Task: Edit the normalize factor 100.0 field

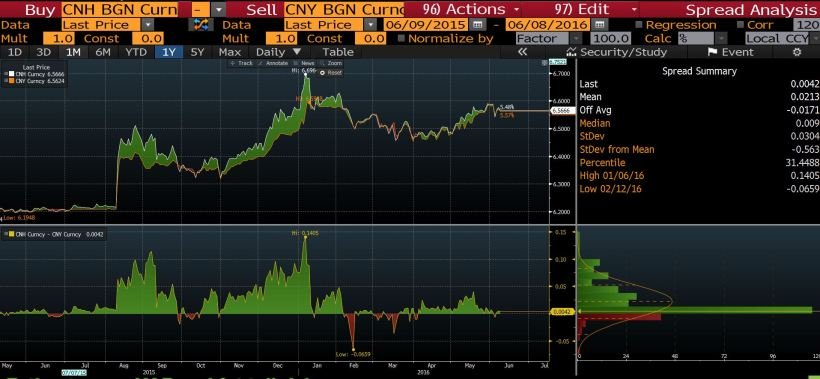Action: pos(611,38)
